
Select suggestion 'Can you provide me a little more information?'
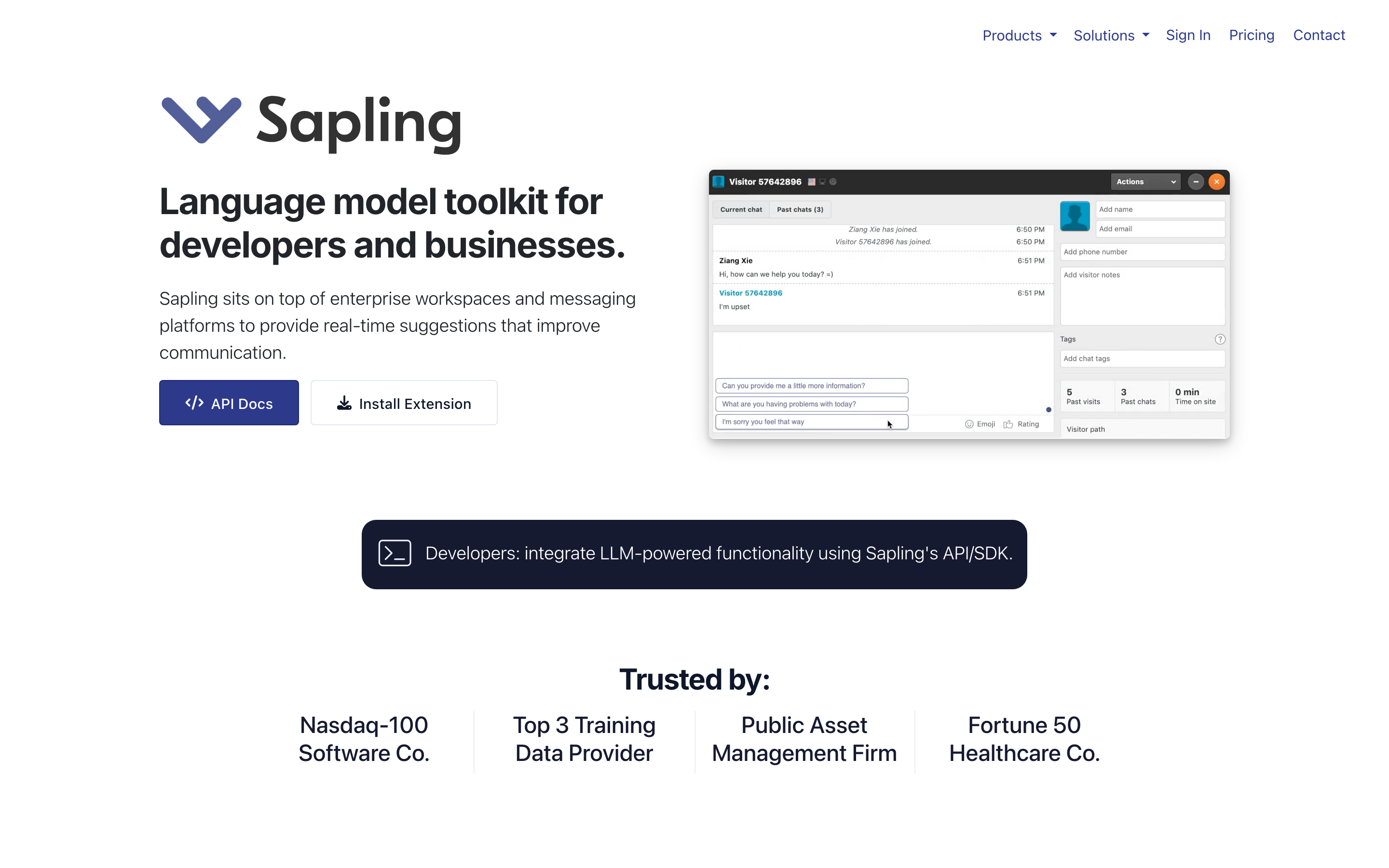[812, 386]
